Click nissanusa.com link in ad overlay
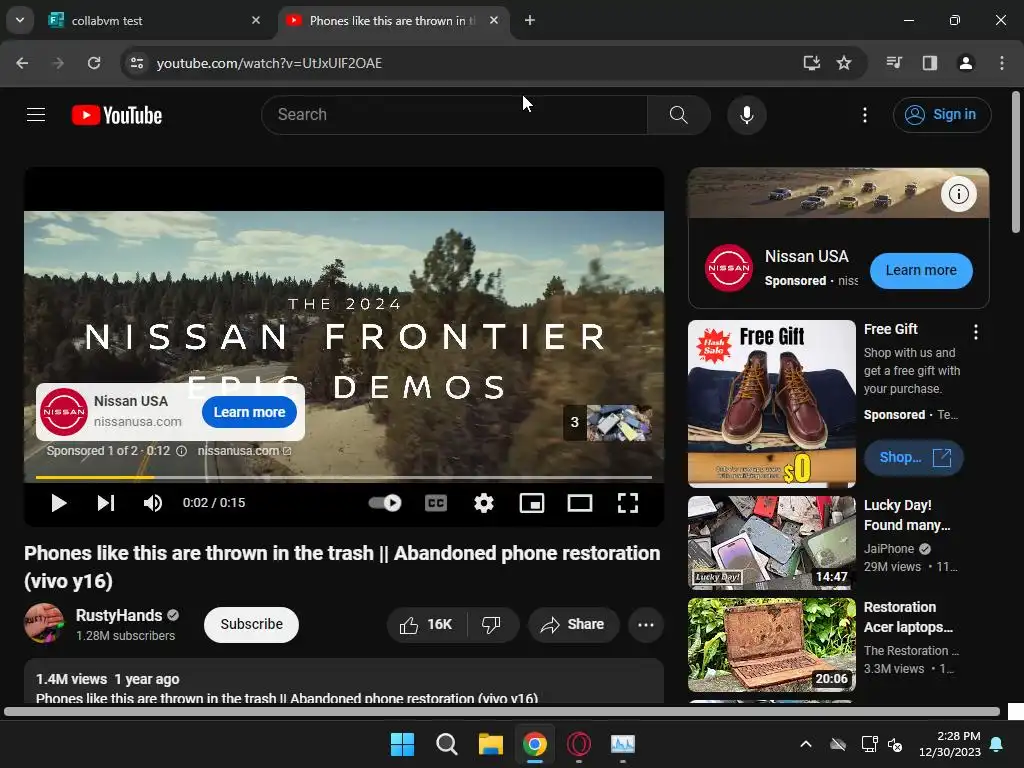The width and height of the screenshot is (1024, 768). [x=244, y=451]
